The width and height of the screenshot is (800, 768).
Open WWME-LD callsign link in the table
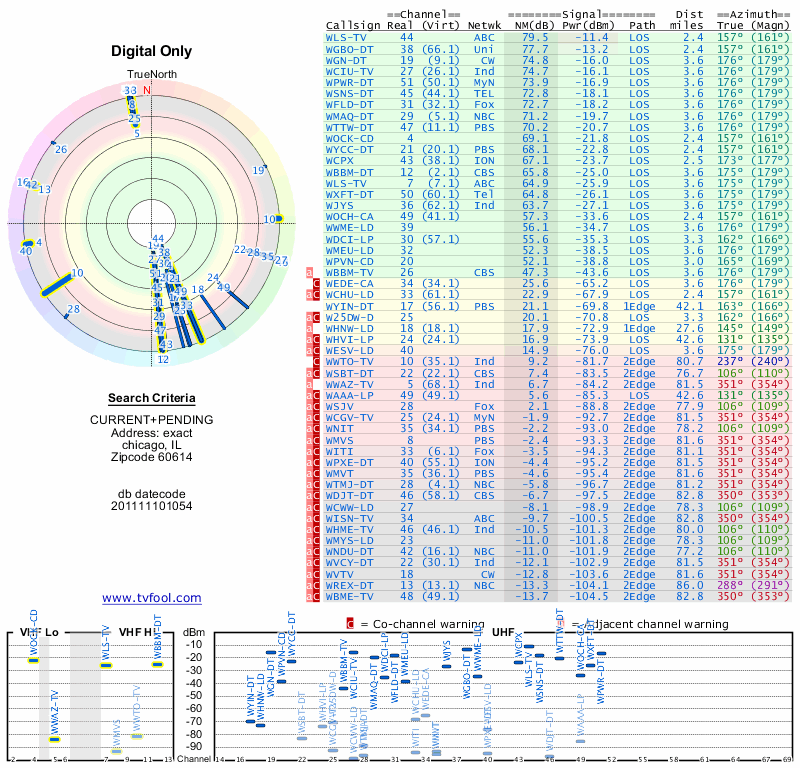coord(349,228)
